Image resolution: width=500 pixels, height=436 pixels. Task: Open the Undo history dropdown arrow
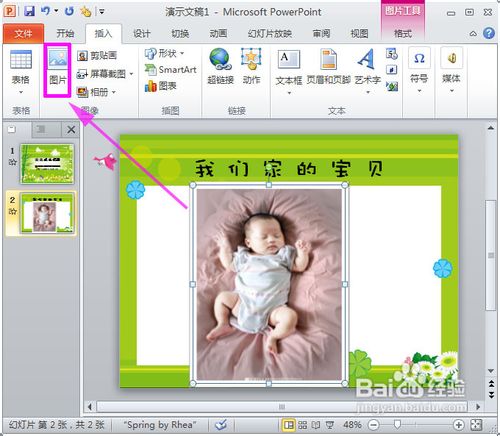tap(56, 11)
